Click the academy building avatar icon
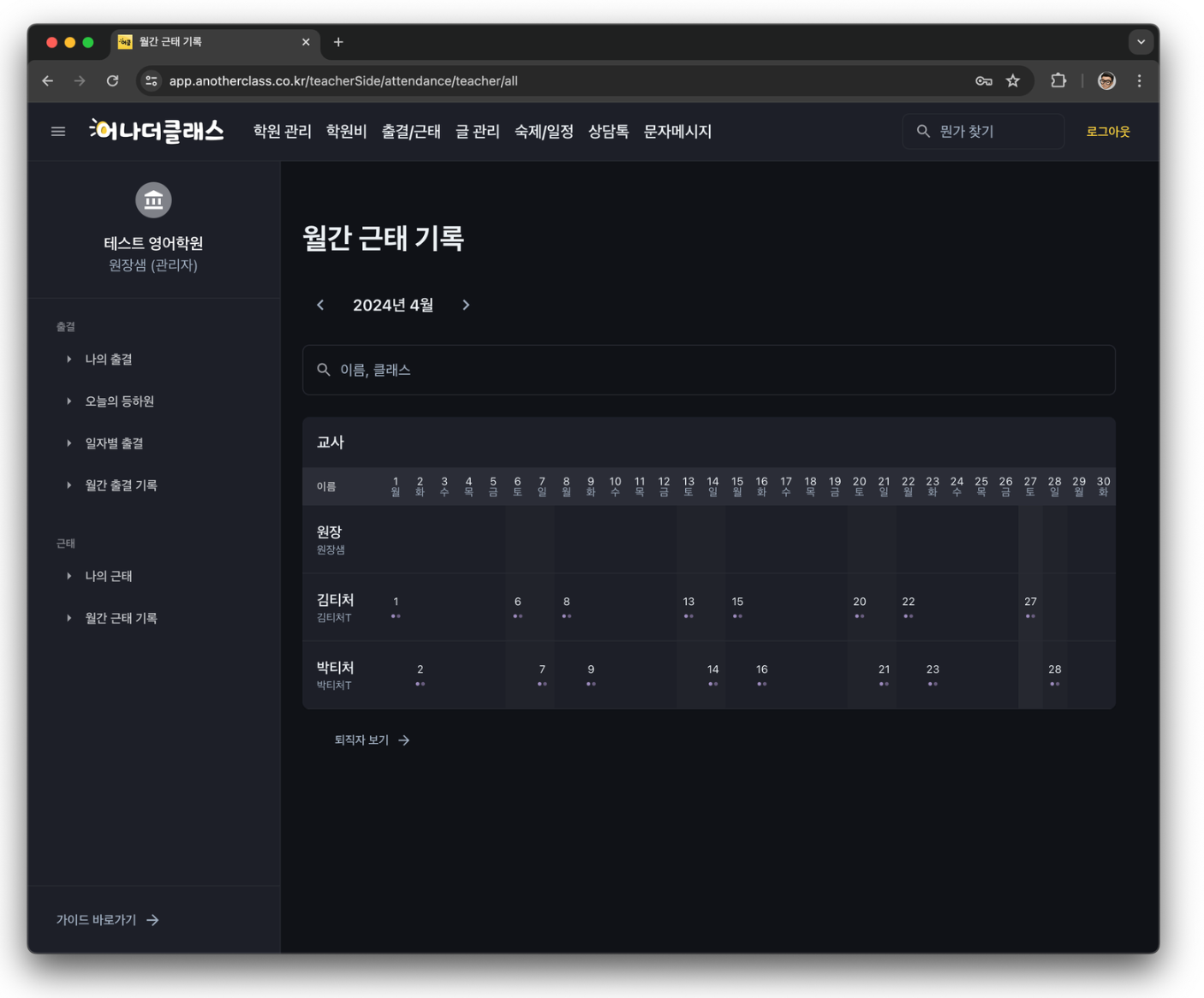 click(153, 200)
